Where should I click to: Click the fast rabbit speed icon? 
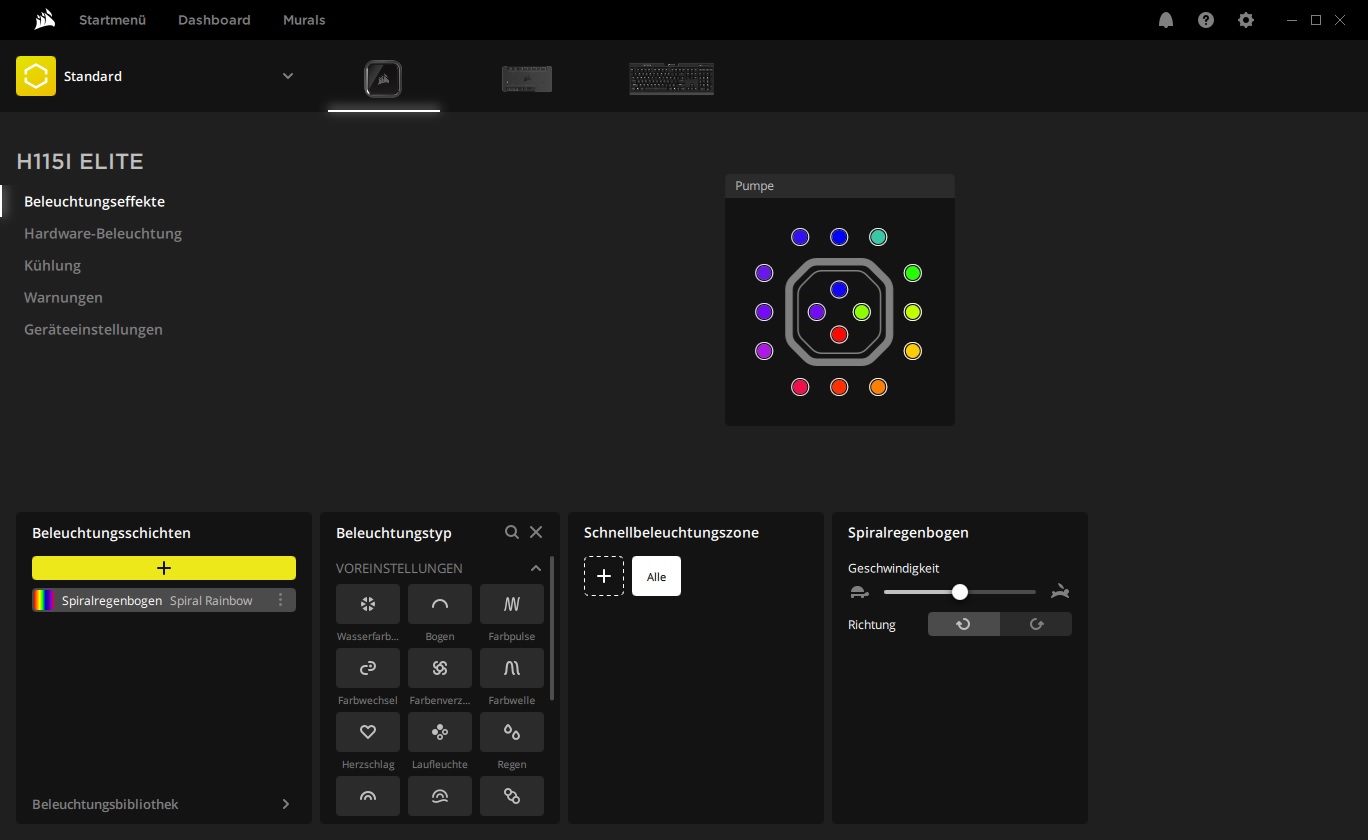coord(1060,592)
